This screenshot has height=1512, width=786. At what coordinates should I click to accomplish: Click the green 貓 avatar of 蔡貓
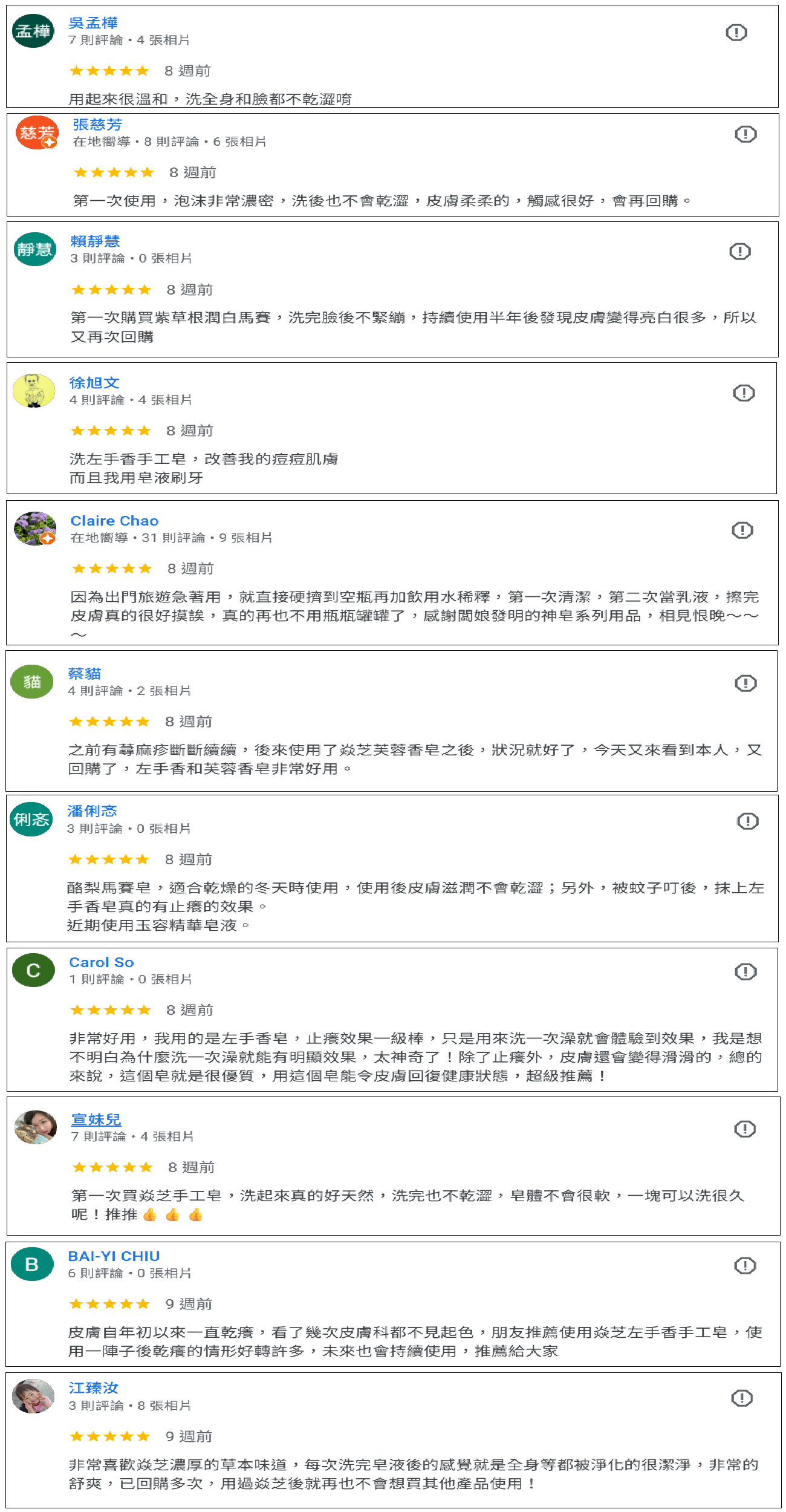coord(32,682)
